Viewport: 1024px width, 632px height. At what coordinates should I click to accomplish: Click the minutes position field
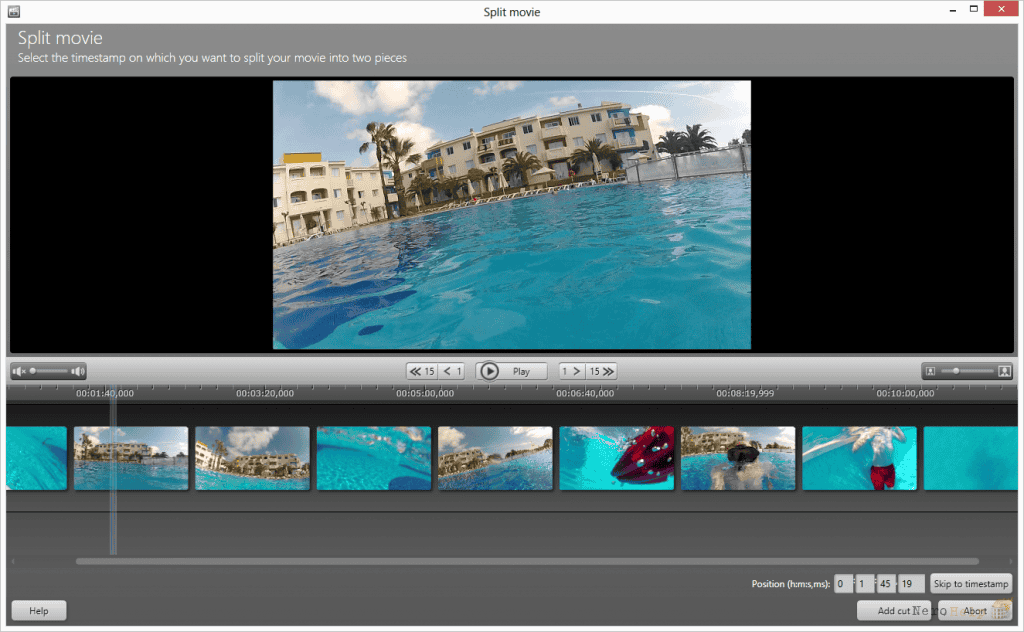865,584
